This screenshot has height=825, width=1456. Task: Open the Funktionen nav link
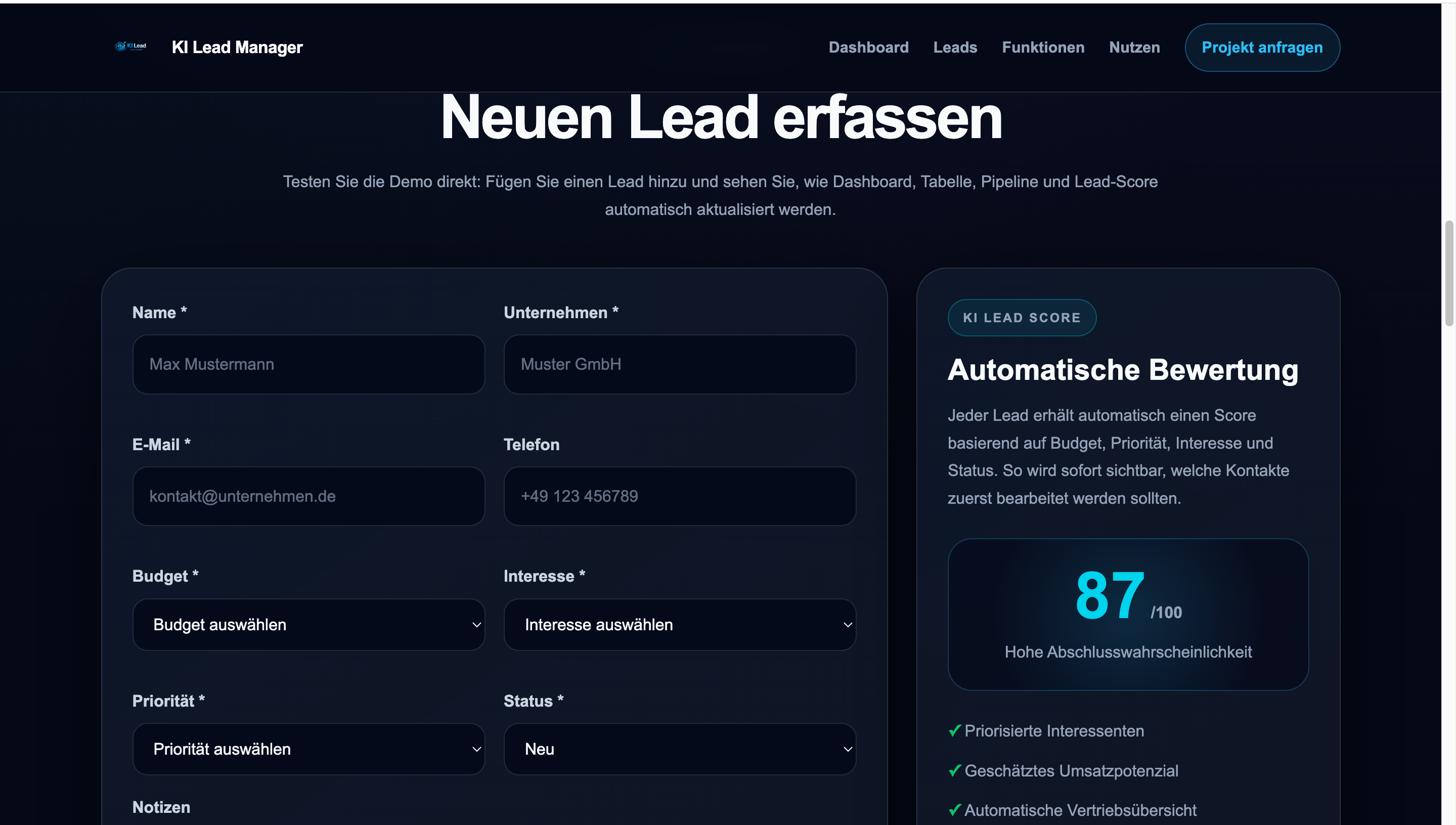[1043, 48]
